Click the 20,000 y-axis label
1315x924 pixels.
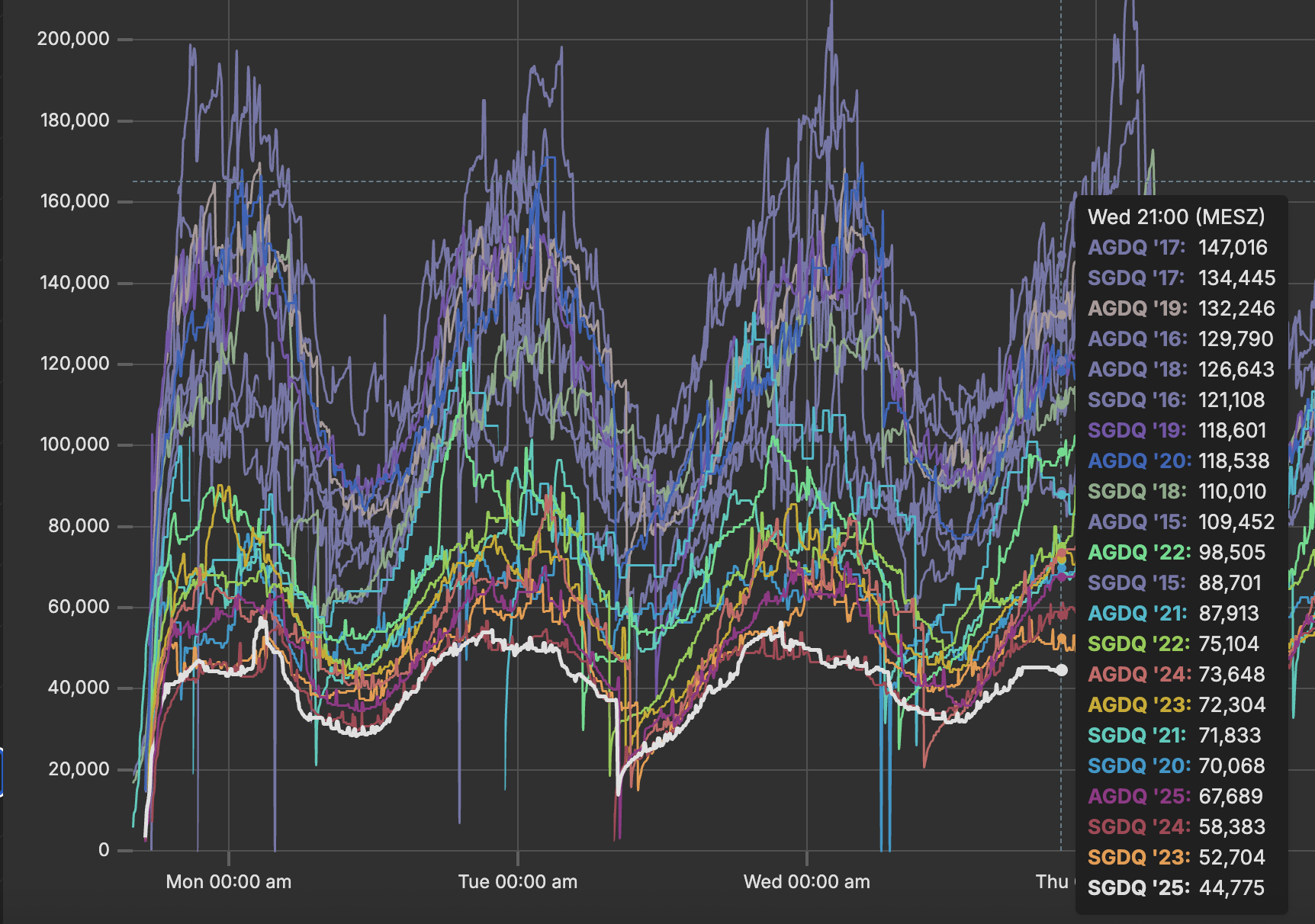tap(79, 769)
